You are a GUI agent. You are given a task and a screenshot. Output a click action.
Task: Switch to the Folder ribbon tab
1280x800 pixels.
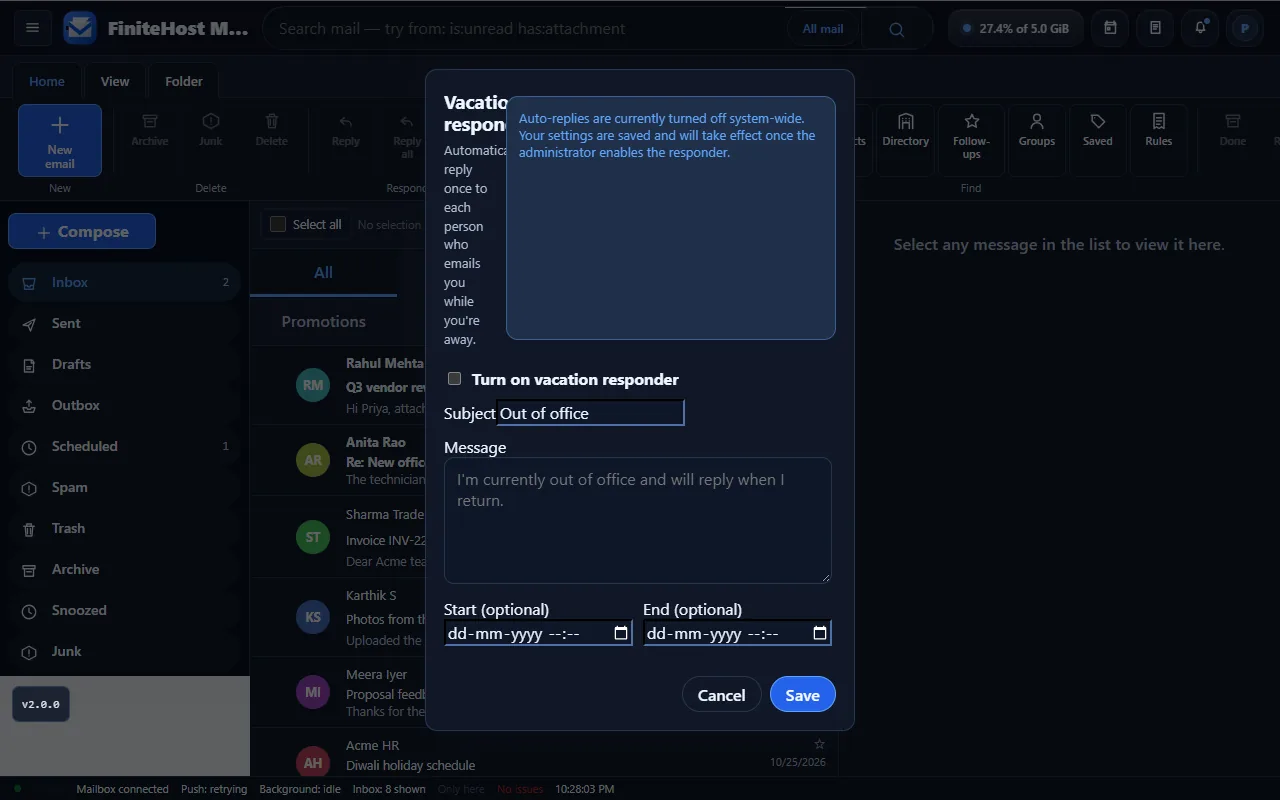(x=184, y=81)
